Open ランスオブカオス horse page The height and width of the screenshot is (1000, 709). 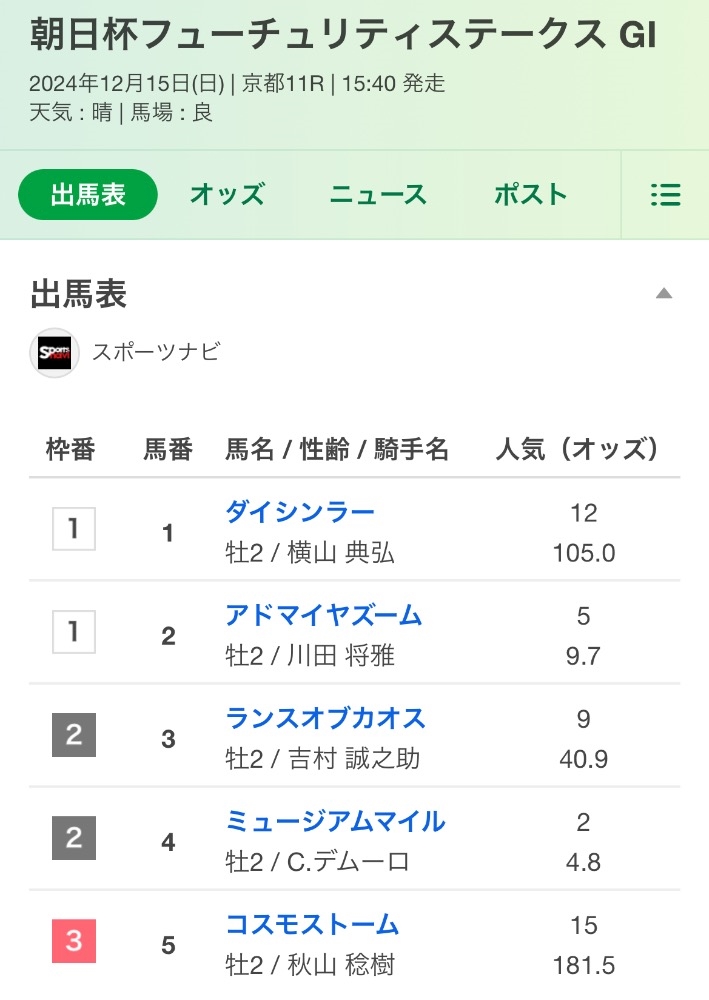[x=326, y=718]
